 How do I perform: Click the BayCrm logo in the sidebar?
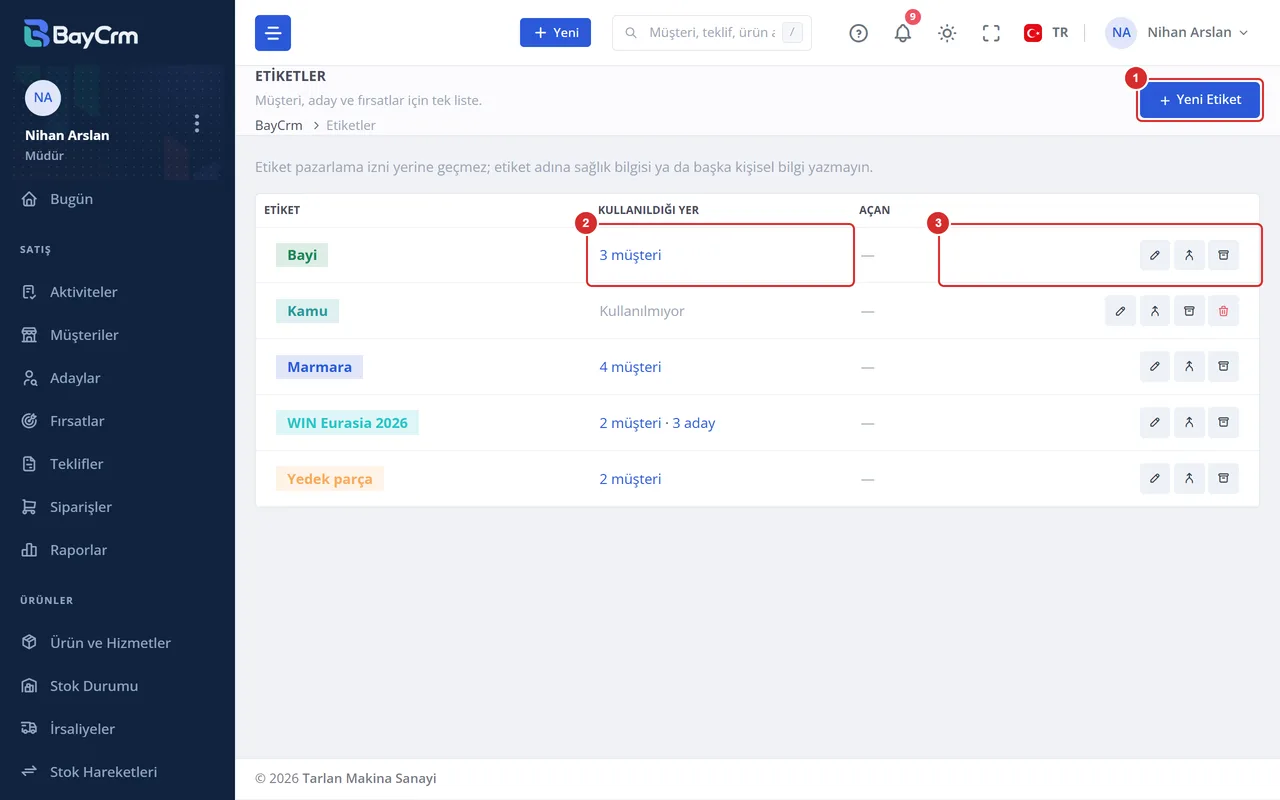(81, 33)
